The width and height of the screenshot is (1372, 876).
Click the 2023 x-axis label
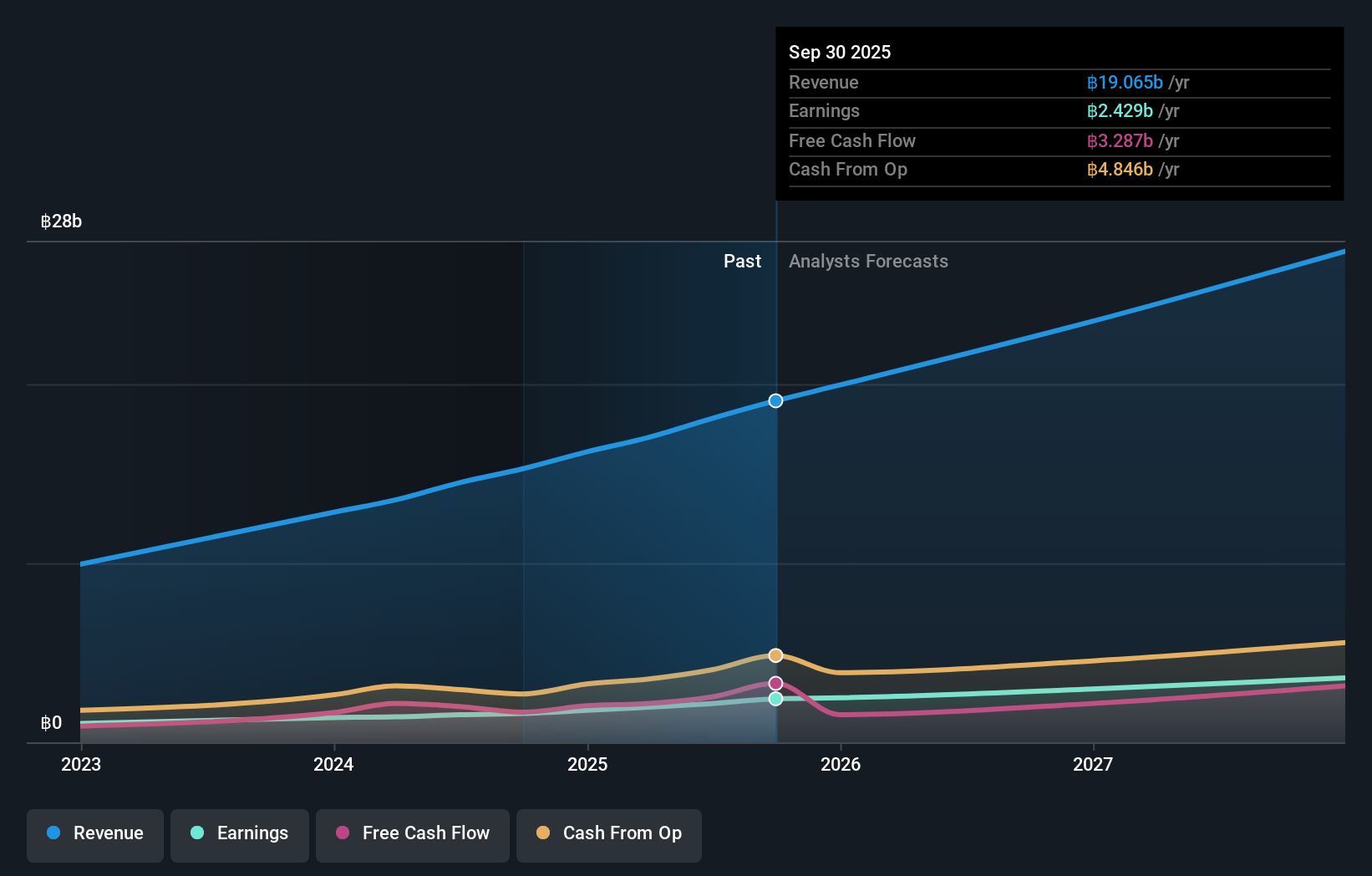[81, 764]
